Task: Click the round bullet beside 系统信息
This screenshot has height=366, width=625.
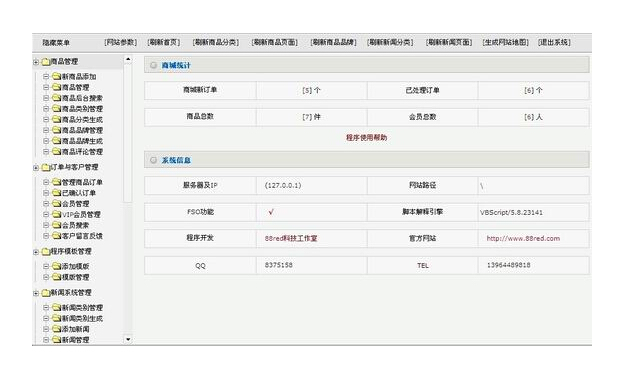Action: (153, 160)
